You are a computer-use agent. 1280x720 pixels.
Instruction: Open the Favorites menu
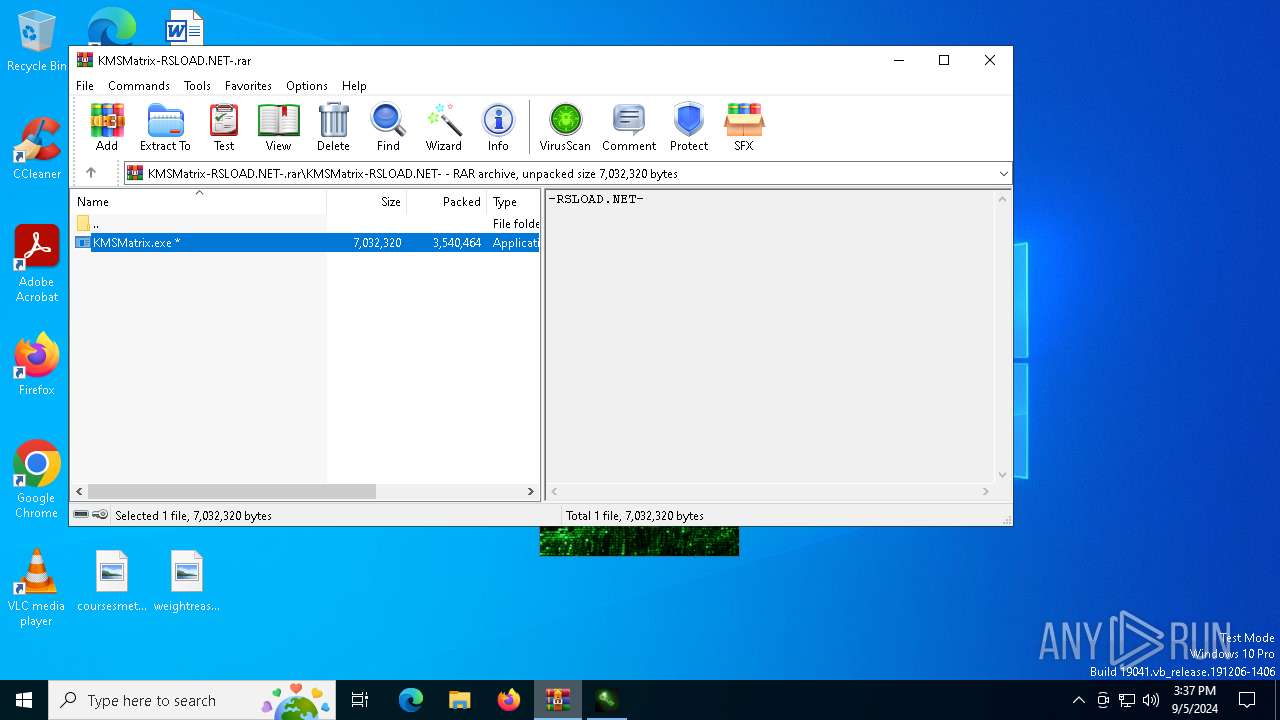click(x=248, y=86)
